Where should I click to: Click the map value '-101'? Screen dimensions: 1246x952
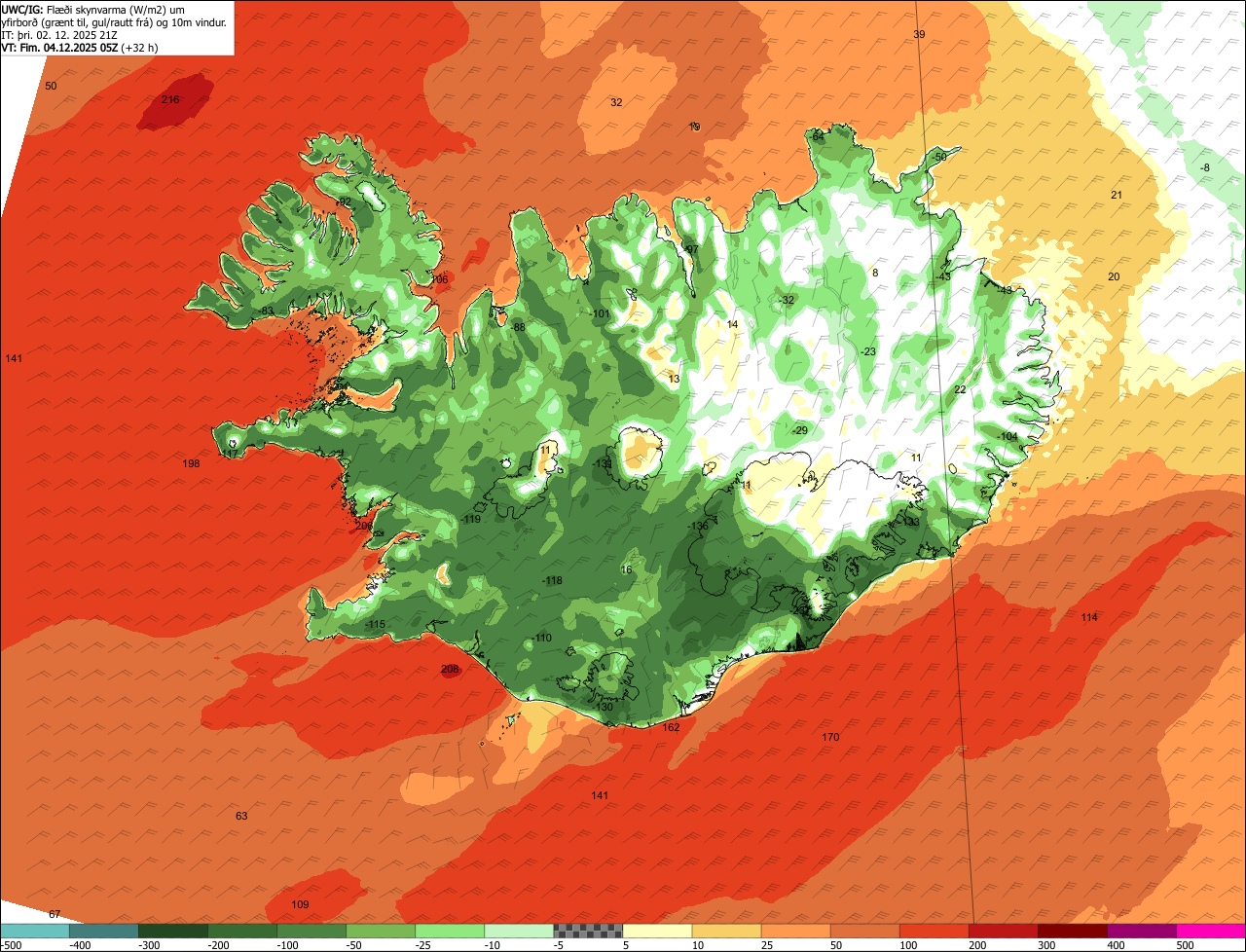click(x=600, y=313)
